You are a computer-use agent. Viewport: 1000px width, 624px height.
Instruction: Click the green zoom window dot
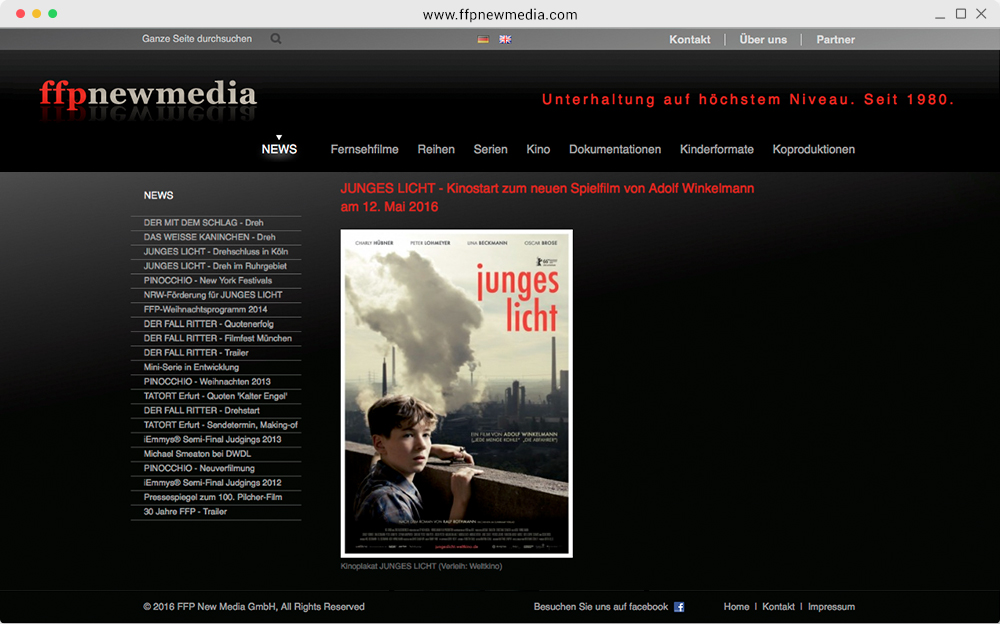point(52,13)
